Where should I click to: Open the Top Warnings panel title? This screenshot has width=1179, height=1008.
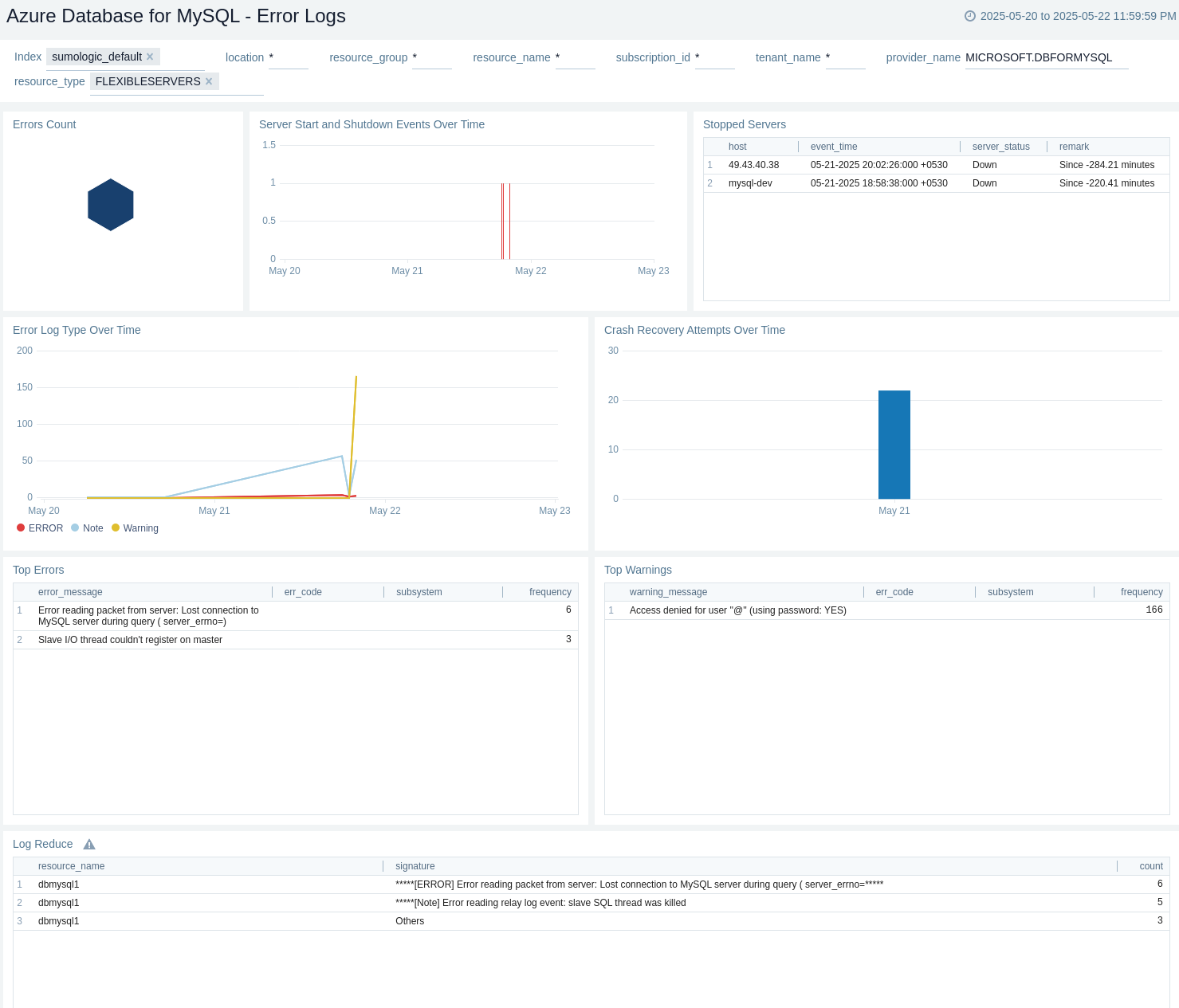tap(638, 570)
